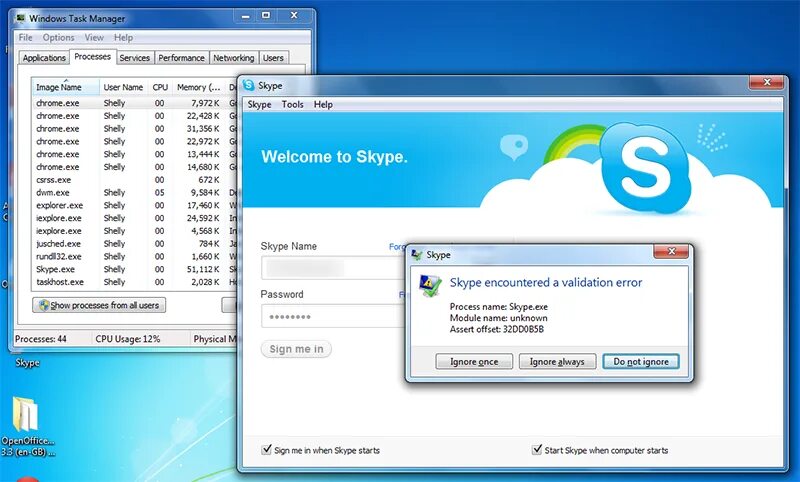Click the Password input field
Viewport: 800px width, 482px height.
click(x=333, y=316)
